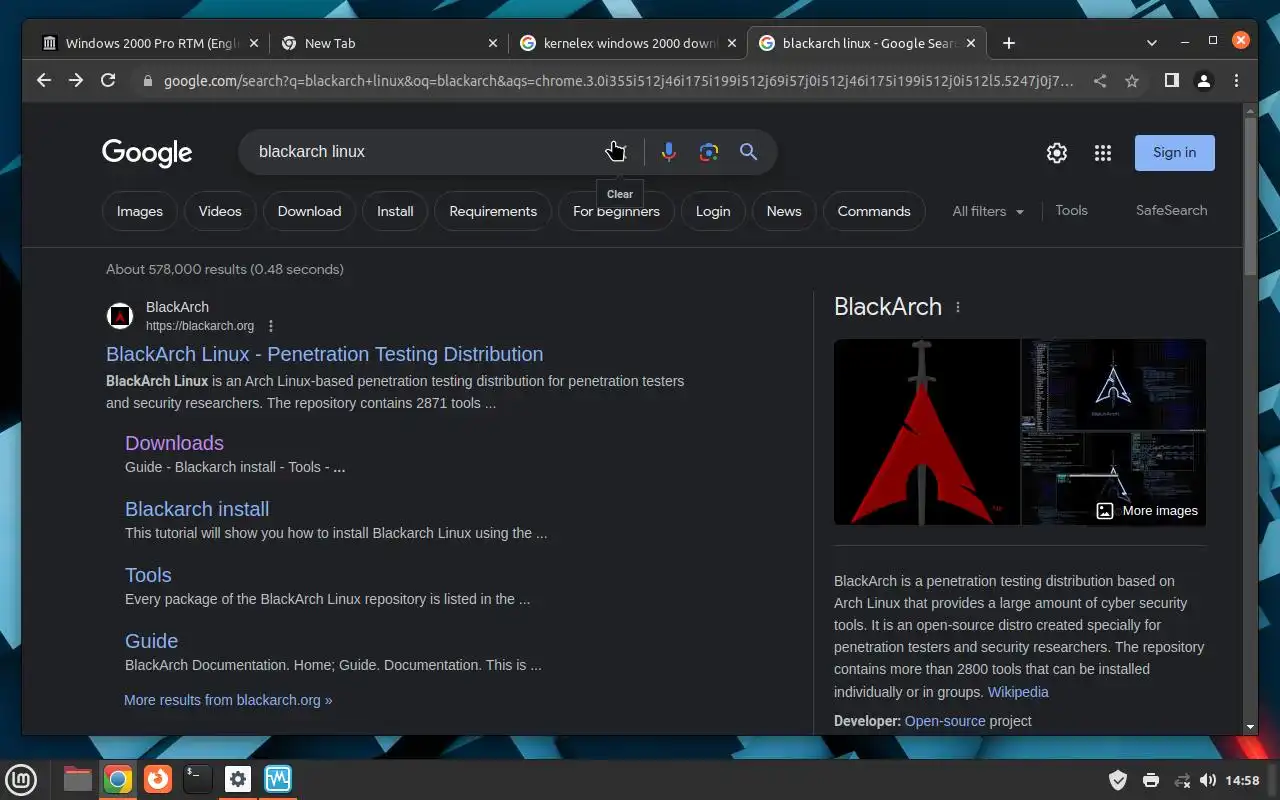Click the BlackArch site favicon

(x=120, y=316)
